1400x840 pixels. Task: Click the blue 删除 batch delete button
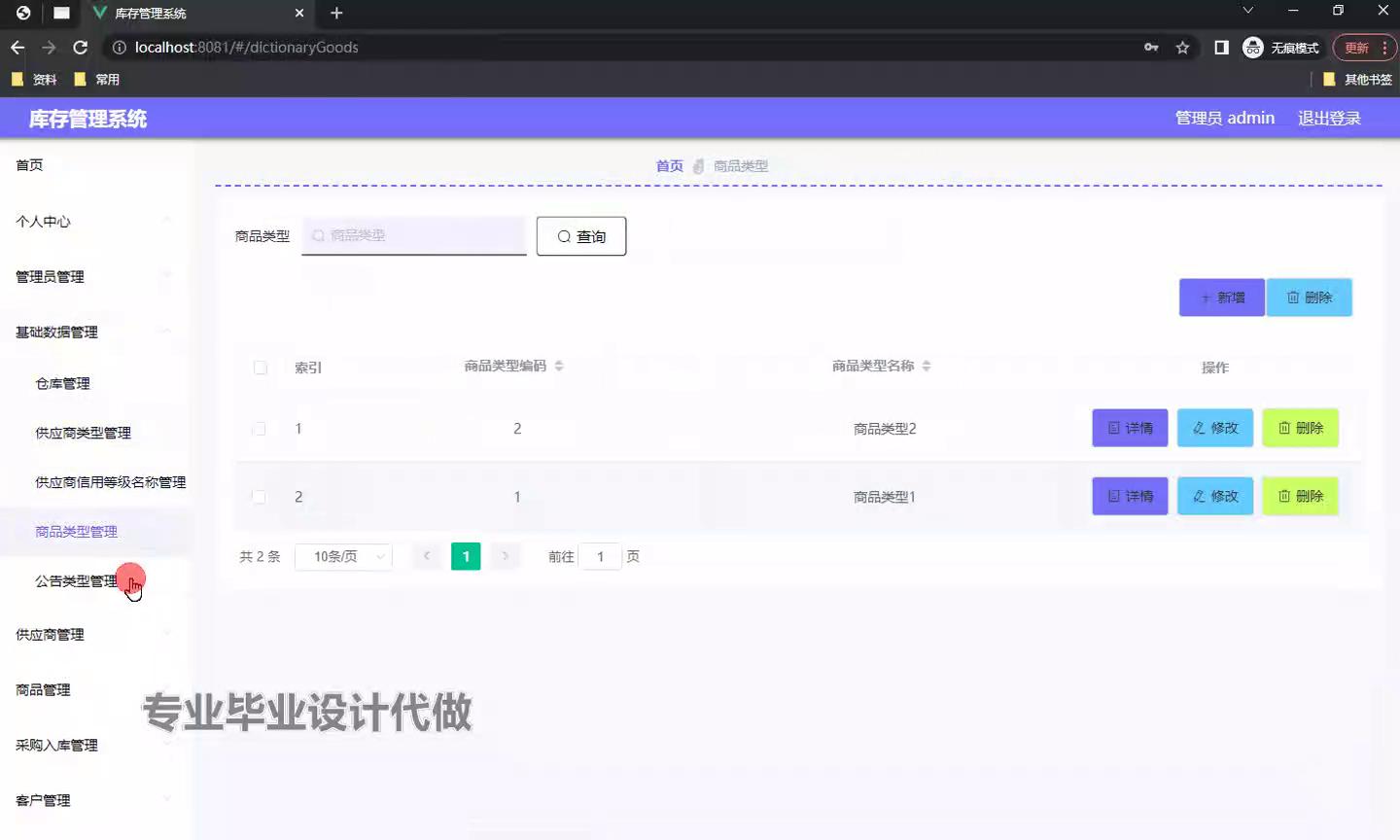point(1309,297)
